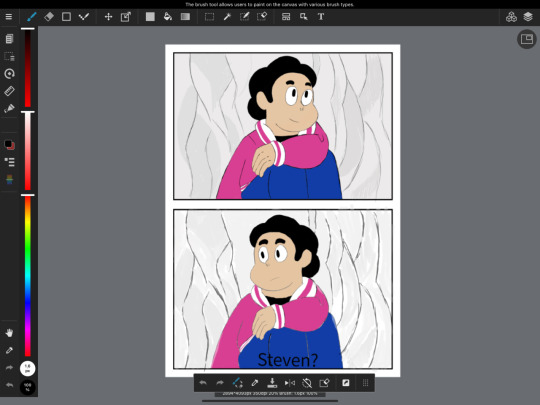Open the selection options menu in the sidebar
Viewport: 540px width, 405px height.
pyautogui.click(x=9, y=56)
